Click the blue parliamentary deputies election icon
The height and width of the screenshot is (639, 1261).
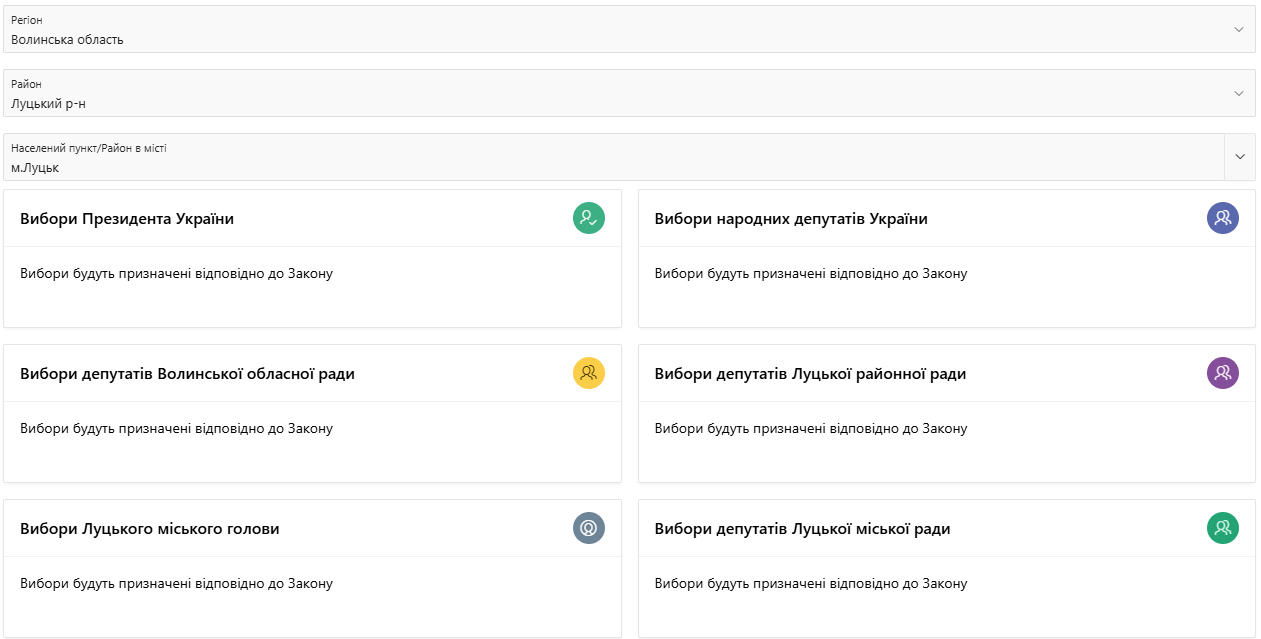point(1222,218)
